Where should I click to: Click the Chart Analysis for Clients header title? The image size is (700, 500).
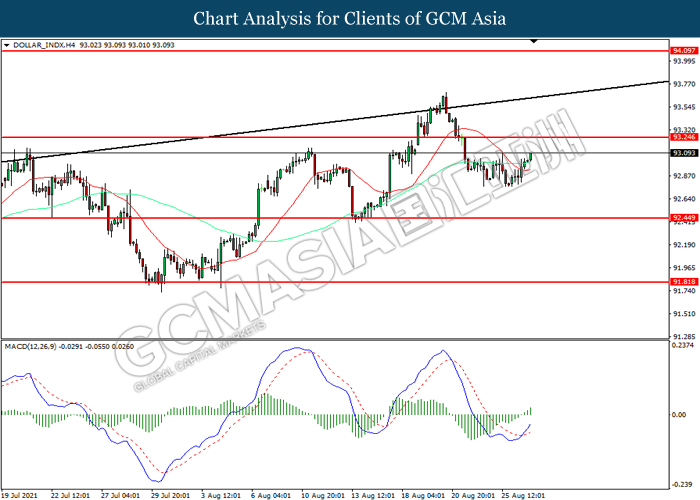350,19
